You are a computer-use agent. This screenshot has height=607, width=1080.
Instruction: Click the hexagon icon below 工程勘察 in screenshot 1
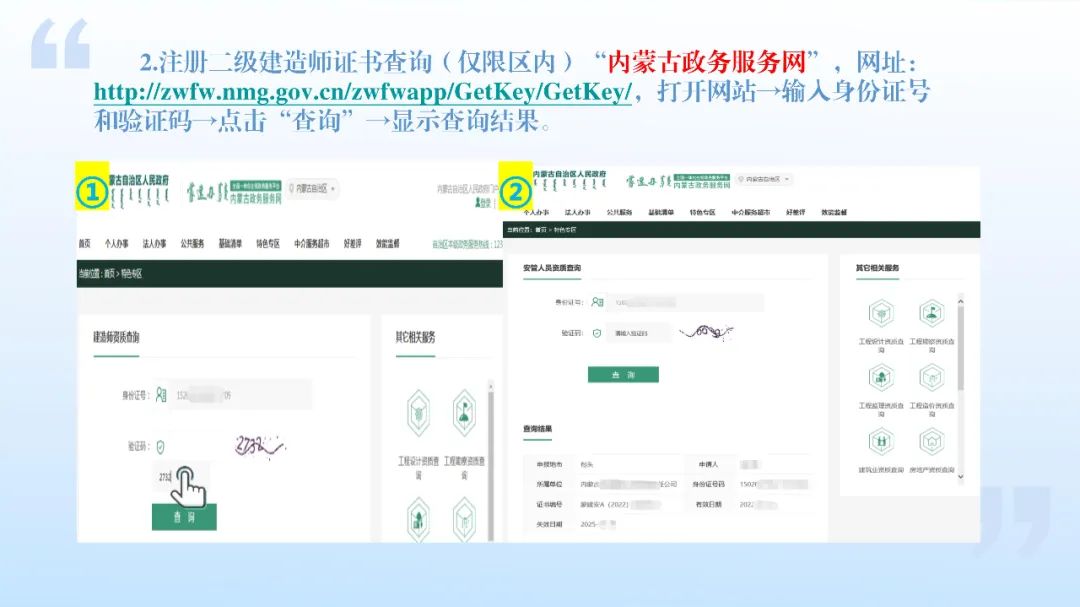click(x=464, y=519)
